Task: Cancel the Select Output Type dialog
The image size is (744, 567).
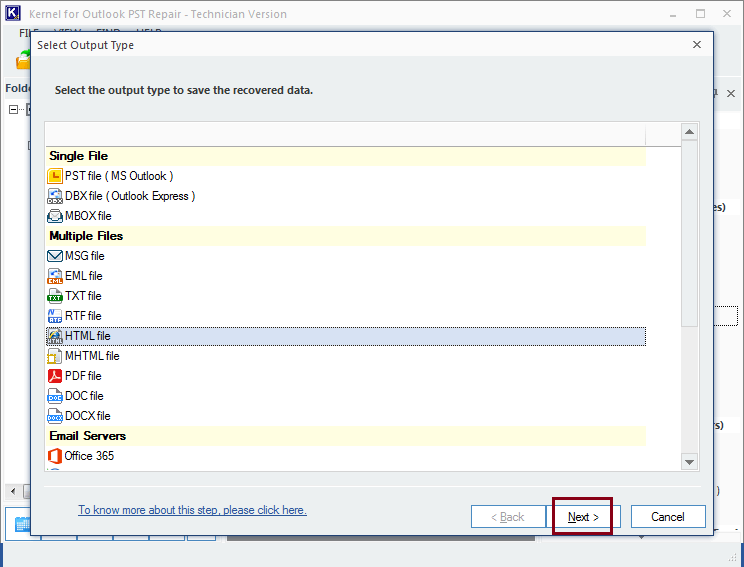Action: [668, 517]
